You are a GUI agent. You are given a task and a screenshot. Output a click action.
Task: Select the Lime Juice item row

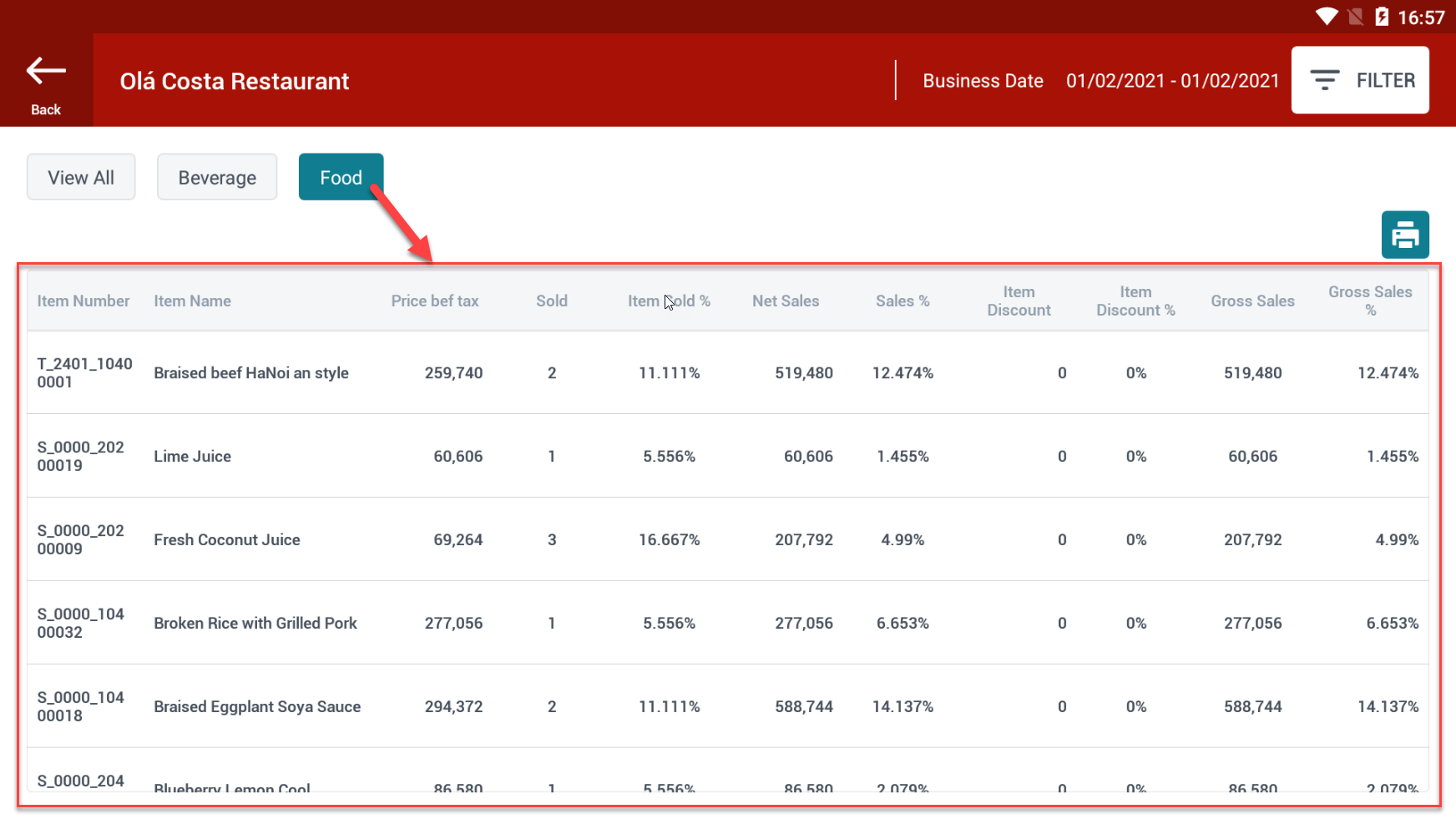coord(193,457)
